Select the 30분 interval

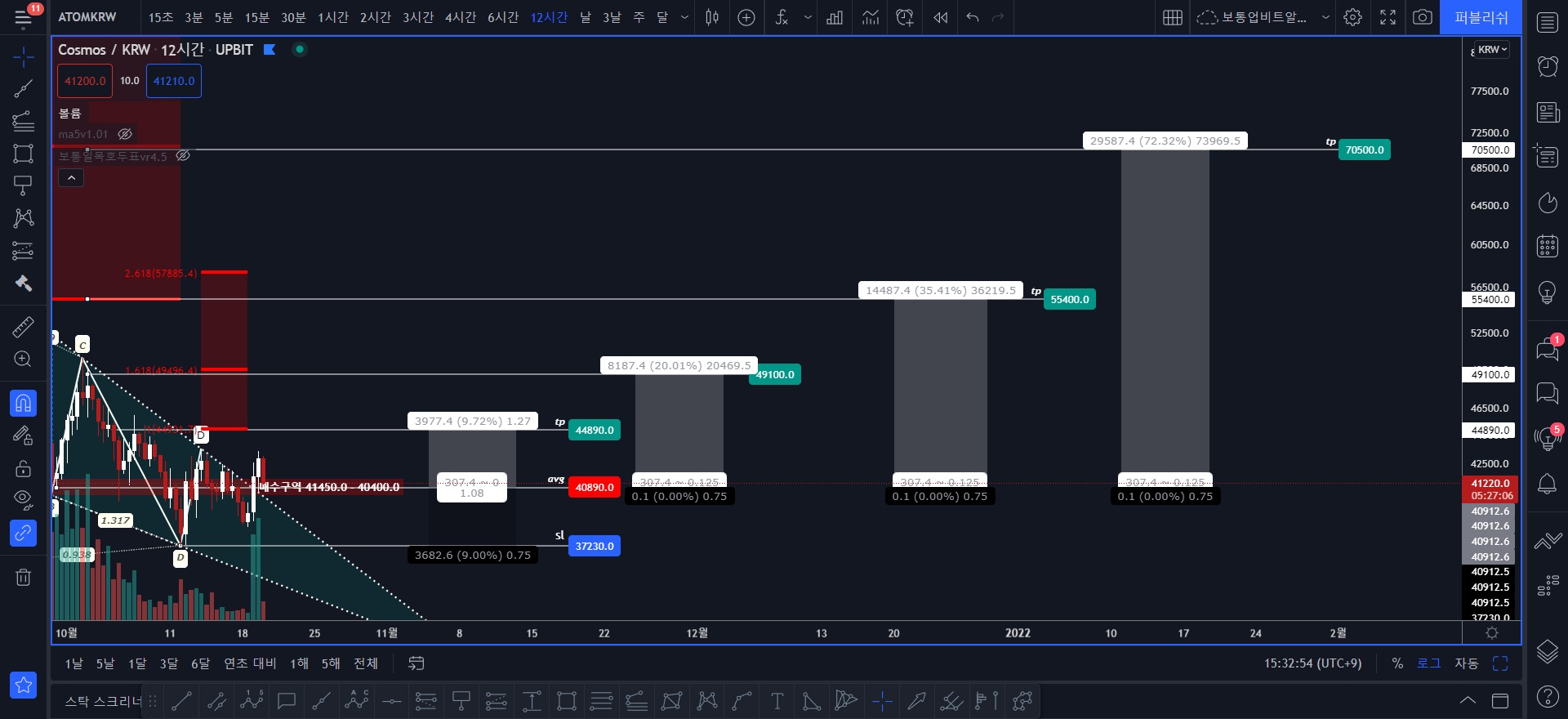click(293, 17)
